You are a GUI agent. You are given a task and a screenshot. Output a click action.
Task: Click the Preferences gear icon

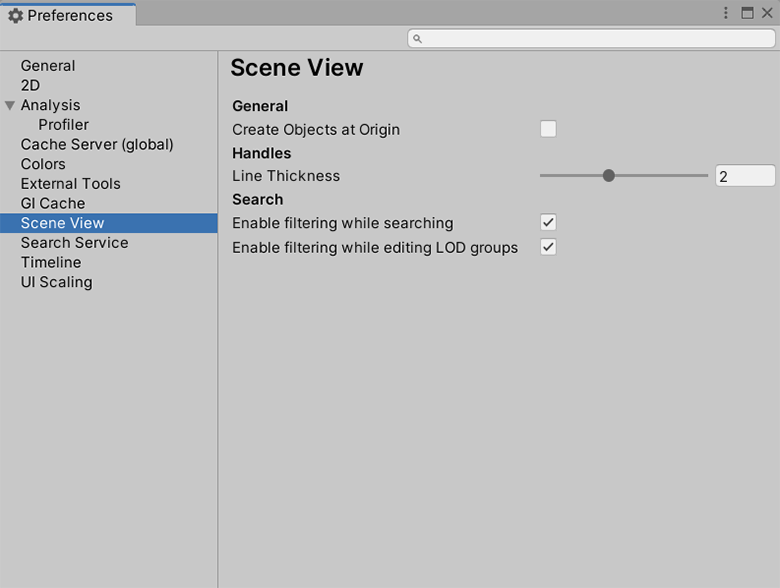[x=15, y=16]
